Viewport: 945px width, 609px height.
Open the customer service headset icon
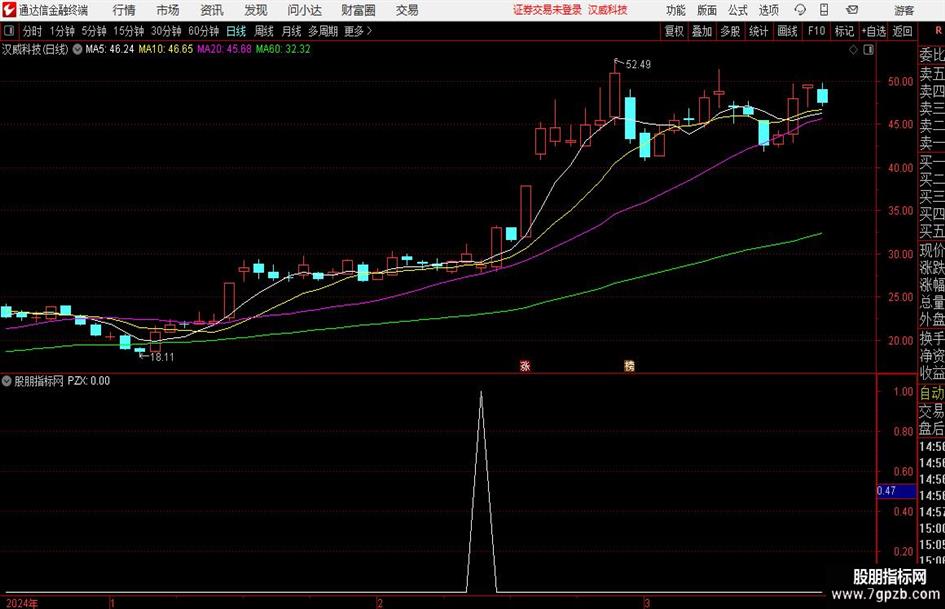(x=800, y=10)
